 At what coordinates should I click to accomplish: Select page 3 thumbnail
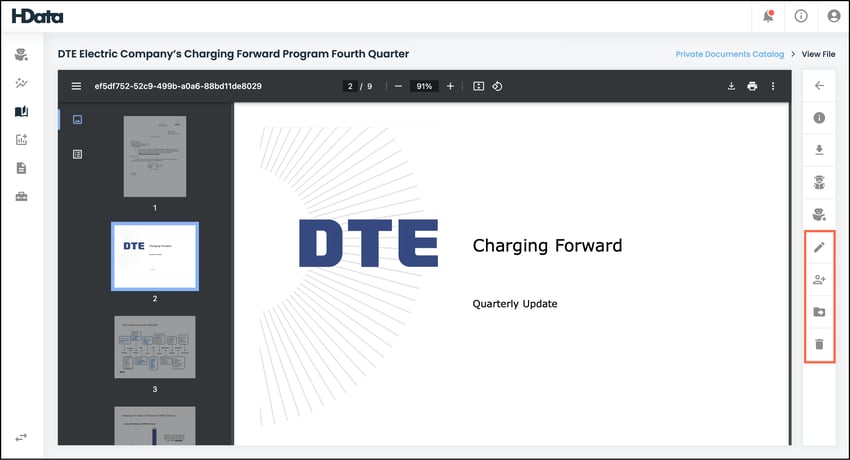tap(155, 347)
